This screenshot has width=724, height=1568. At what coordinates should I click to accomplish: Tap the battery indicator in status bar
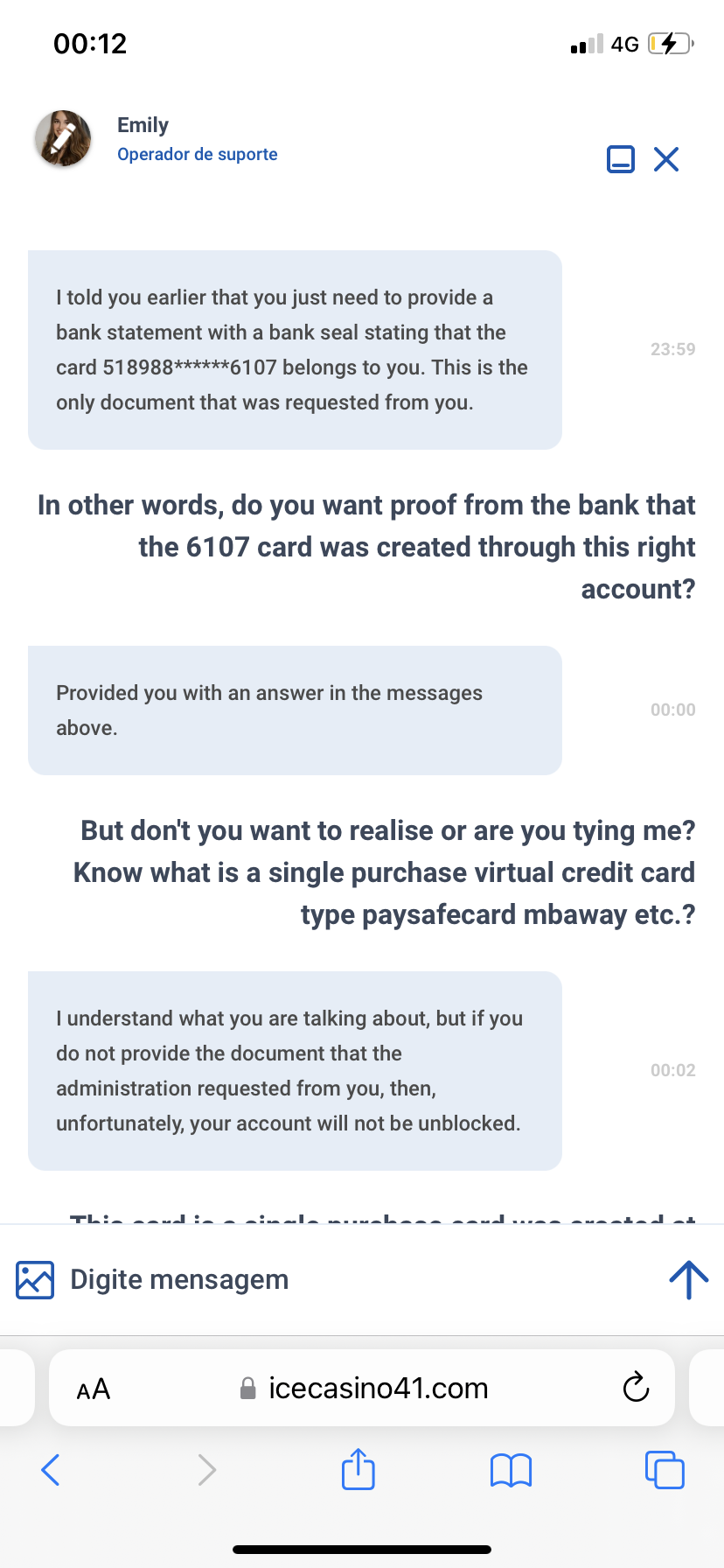[x=671, y=44]
